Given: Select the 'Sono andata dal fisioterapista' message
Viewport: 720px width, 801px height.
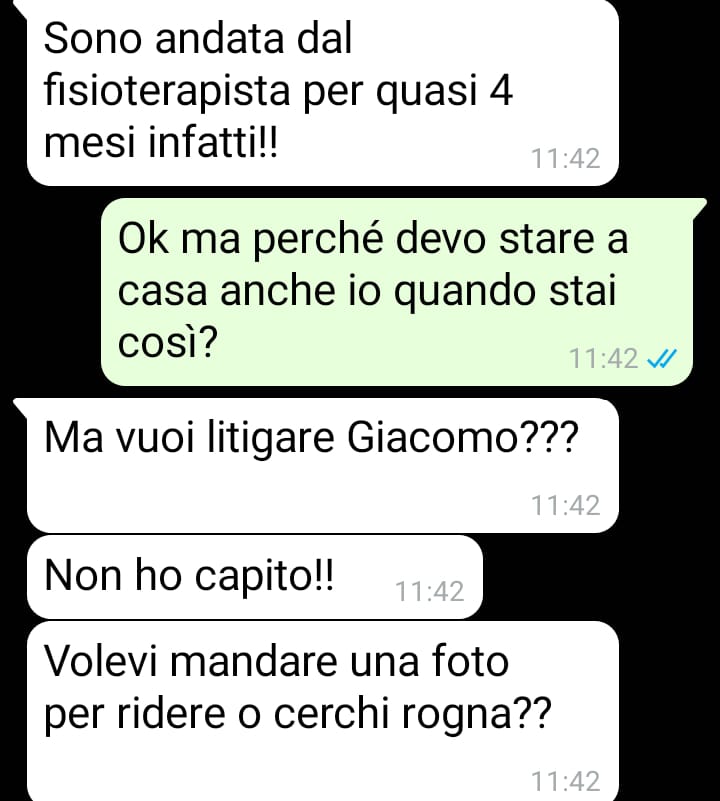Looking at the screenshot, I should [322, 92].
